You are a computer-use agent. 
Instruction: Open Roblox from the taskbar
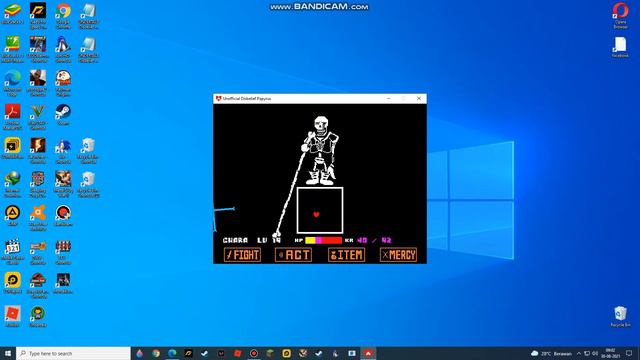coord(238,353)
